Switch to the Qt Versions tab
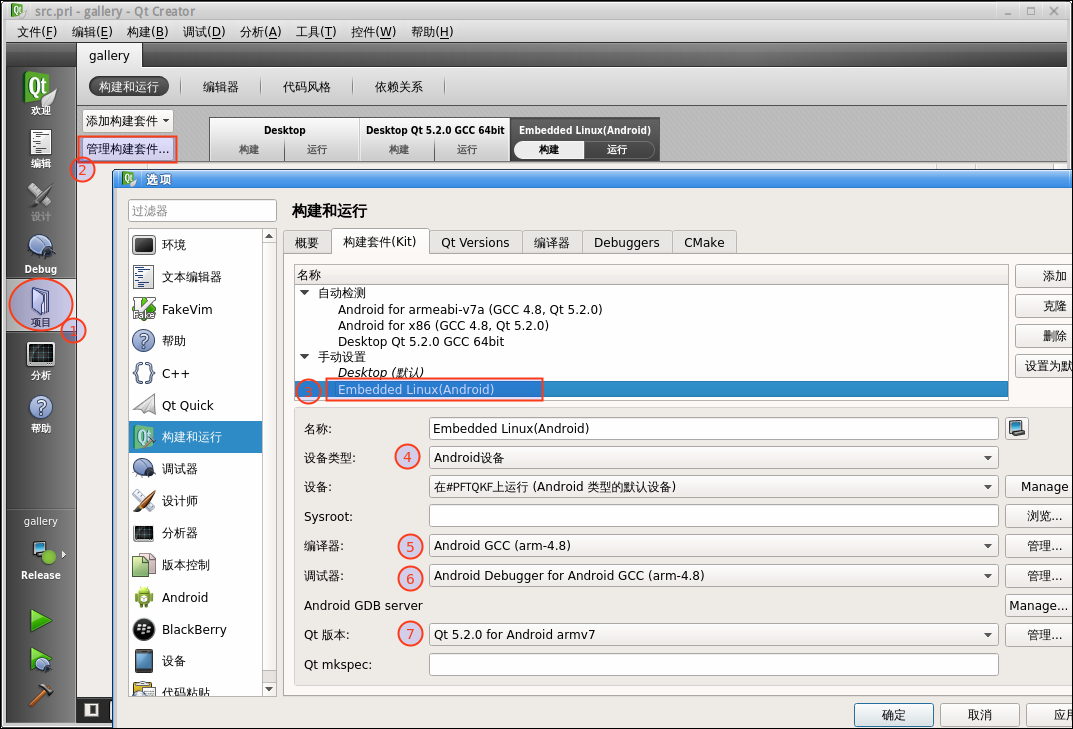This screenshot has height=729, width=1073. tap(475, 242)
